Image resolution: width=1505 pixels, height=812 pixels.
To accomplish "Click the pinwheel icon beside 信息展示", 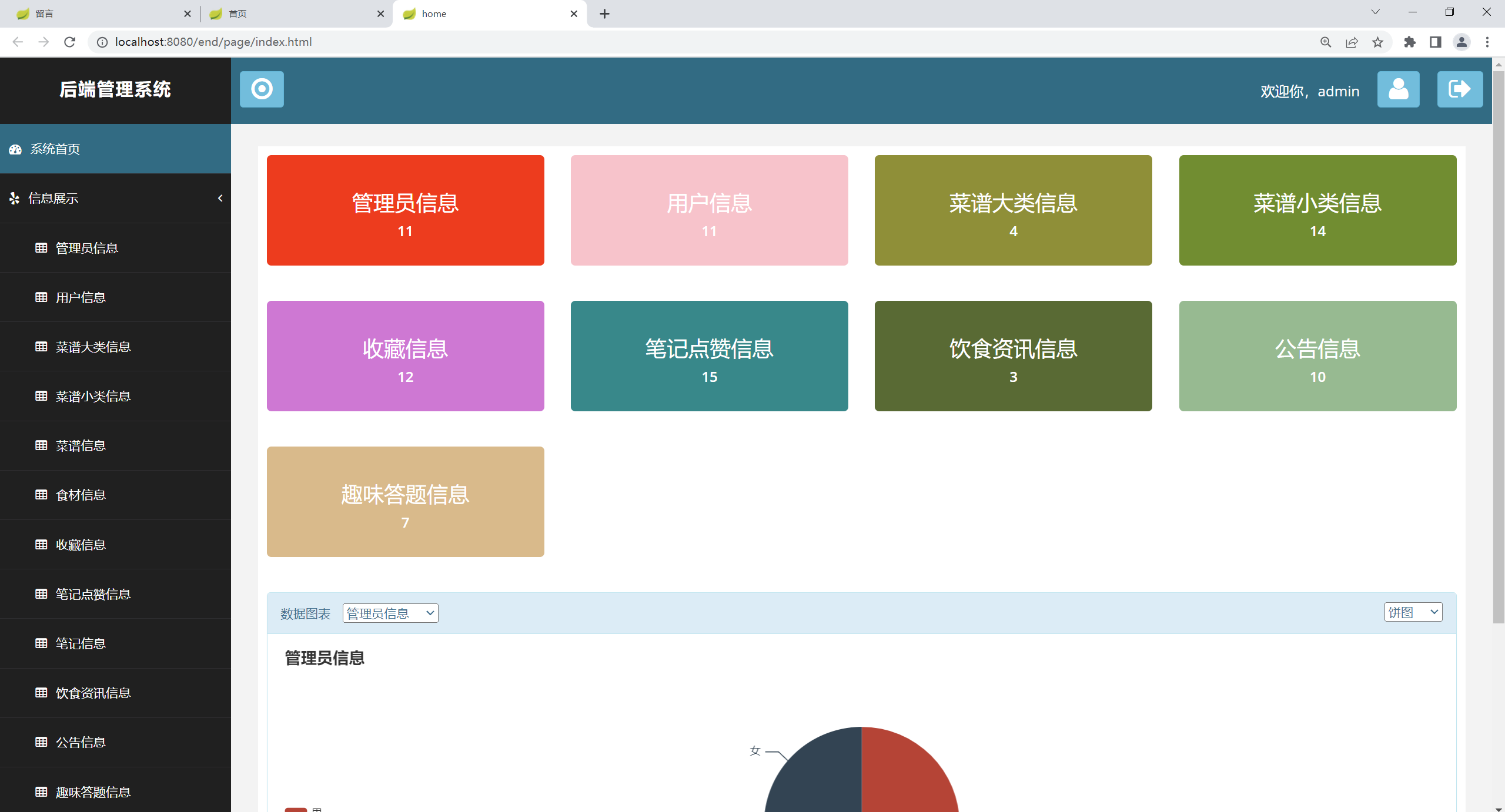I will (14, 199).
